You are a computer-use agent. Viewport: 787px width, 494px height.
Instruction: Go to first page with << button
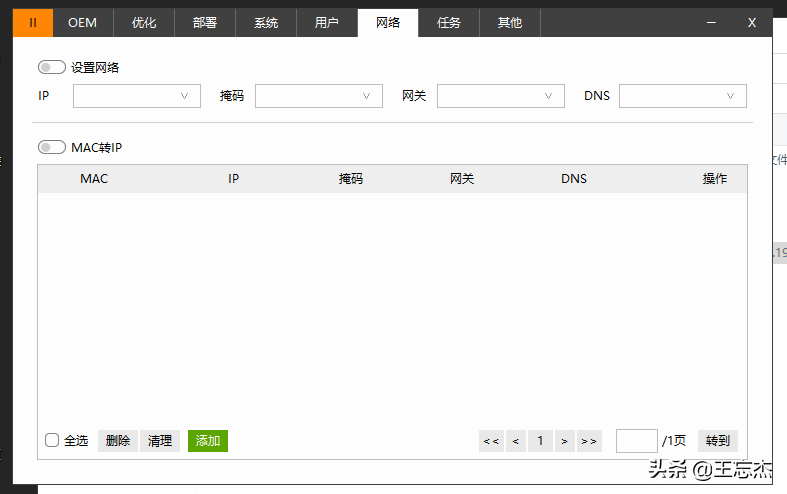point(490,441)
